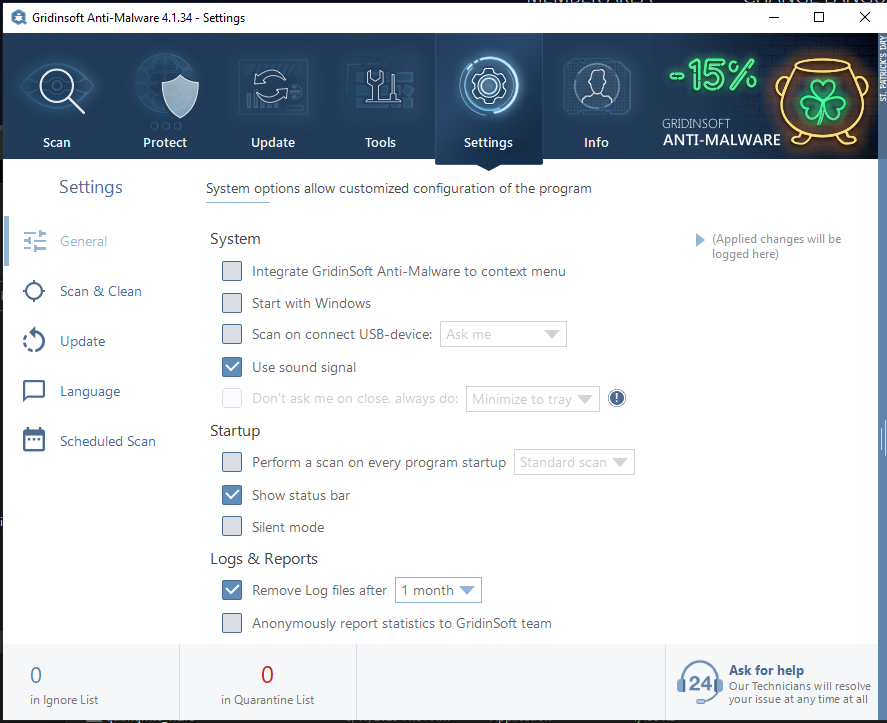Open the Protect shield icon
Viewport: 887px width, 723px height.
180,96
